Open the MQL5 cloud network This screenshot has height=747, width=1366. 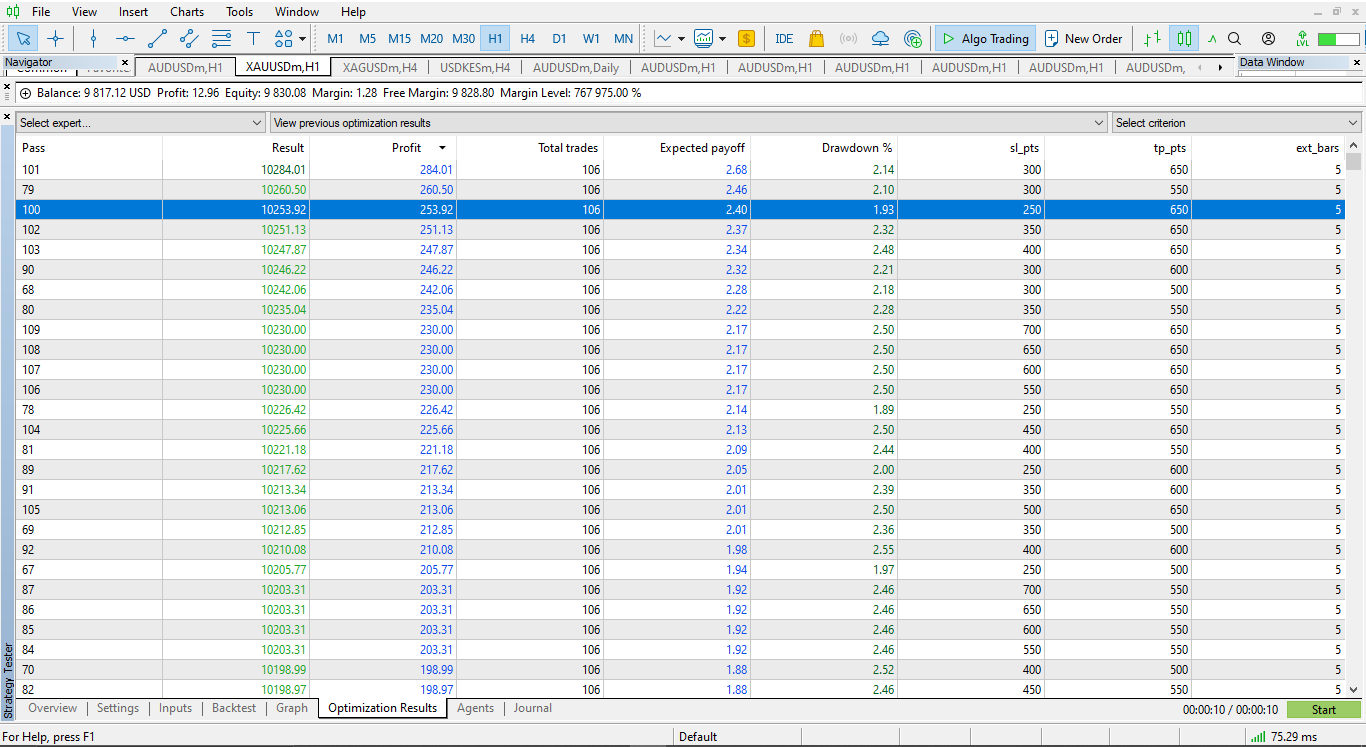point(879,38)
